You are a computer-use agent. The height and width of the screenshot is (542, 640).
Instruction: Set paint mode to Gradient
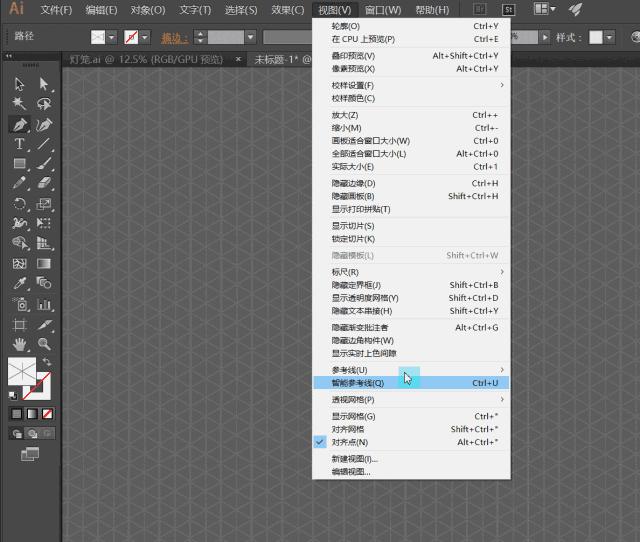pos(32,414)
